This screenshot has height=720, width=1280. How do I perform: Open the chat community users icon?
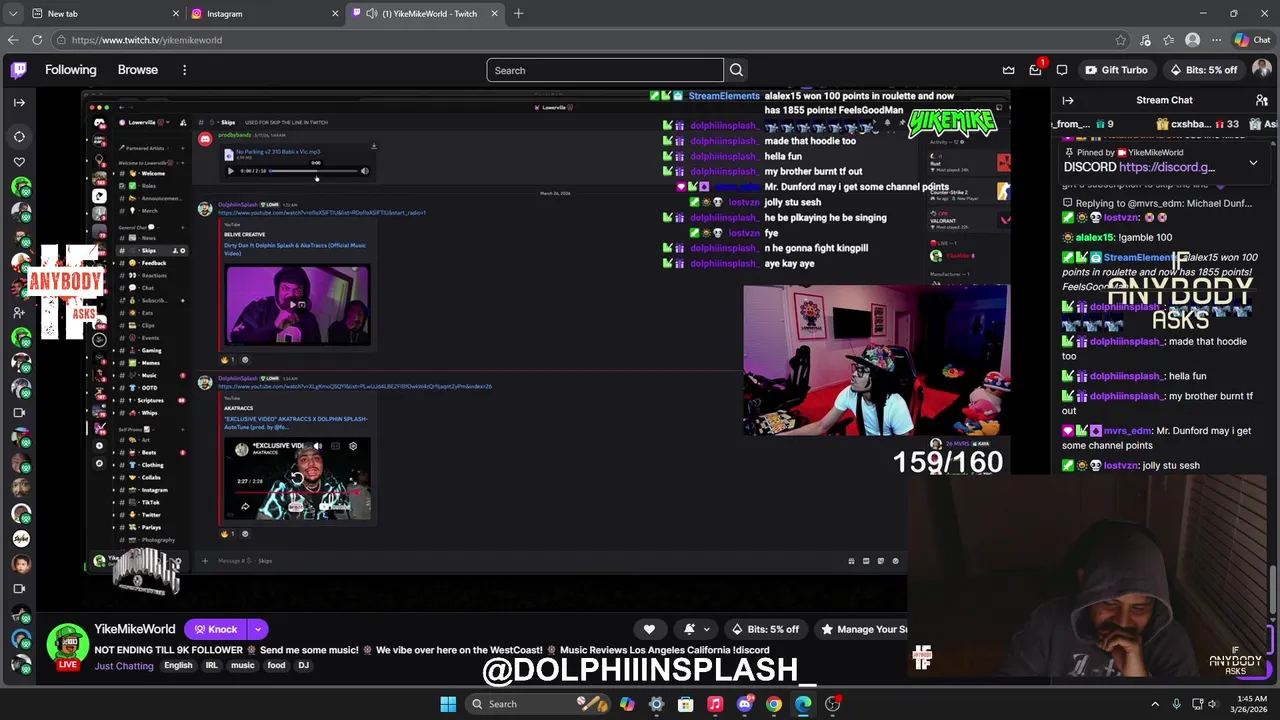click(1262, 100)
